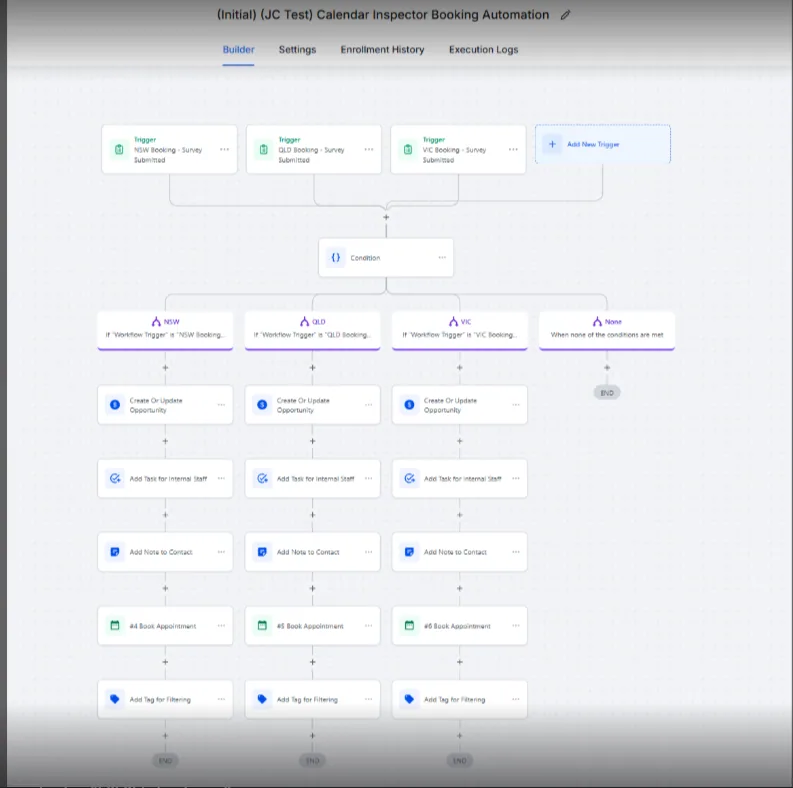The height and width of the screenshot is (788, 793).
Task: Switch to the Builder tab
Action: click(x=238, y=50)
